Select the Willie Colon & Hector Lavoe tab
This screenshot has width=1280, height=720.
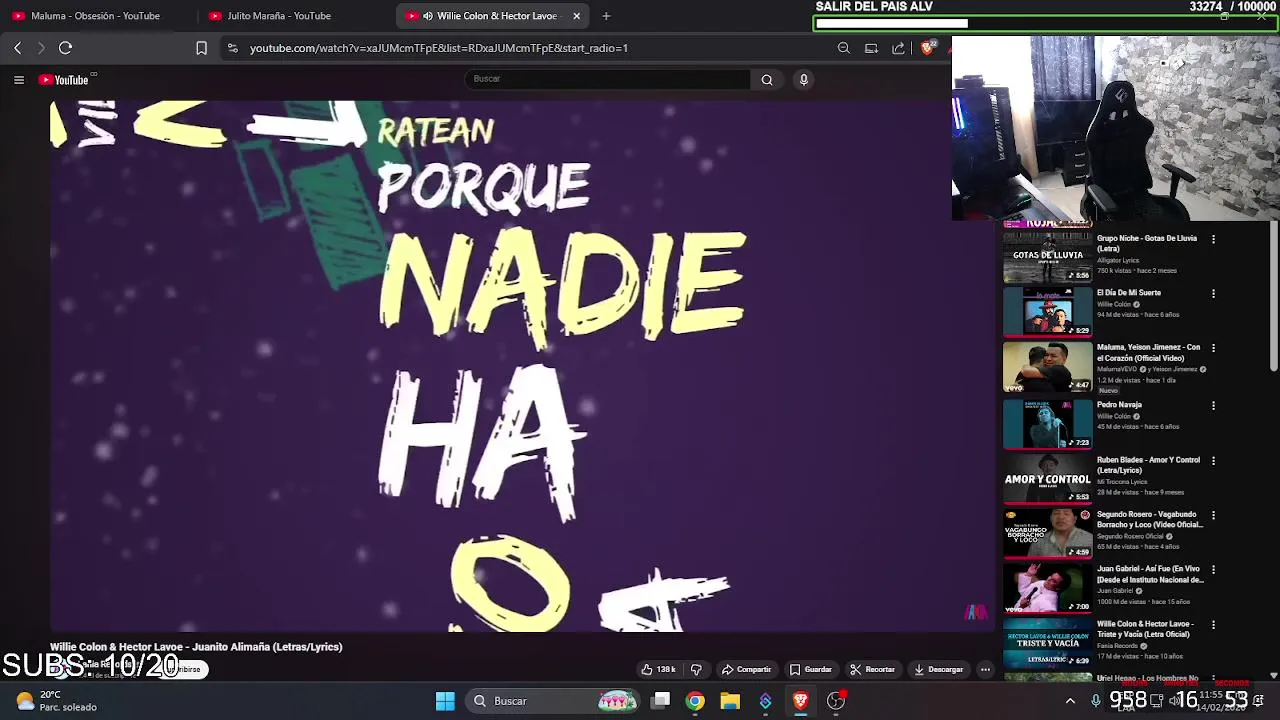(x=483, y=16)
